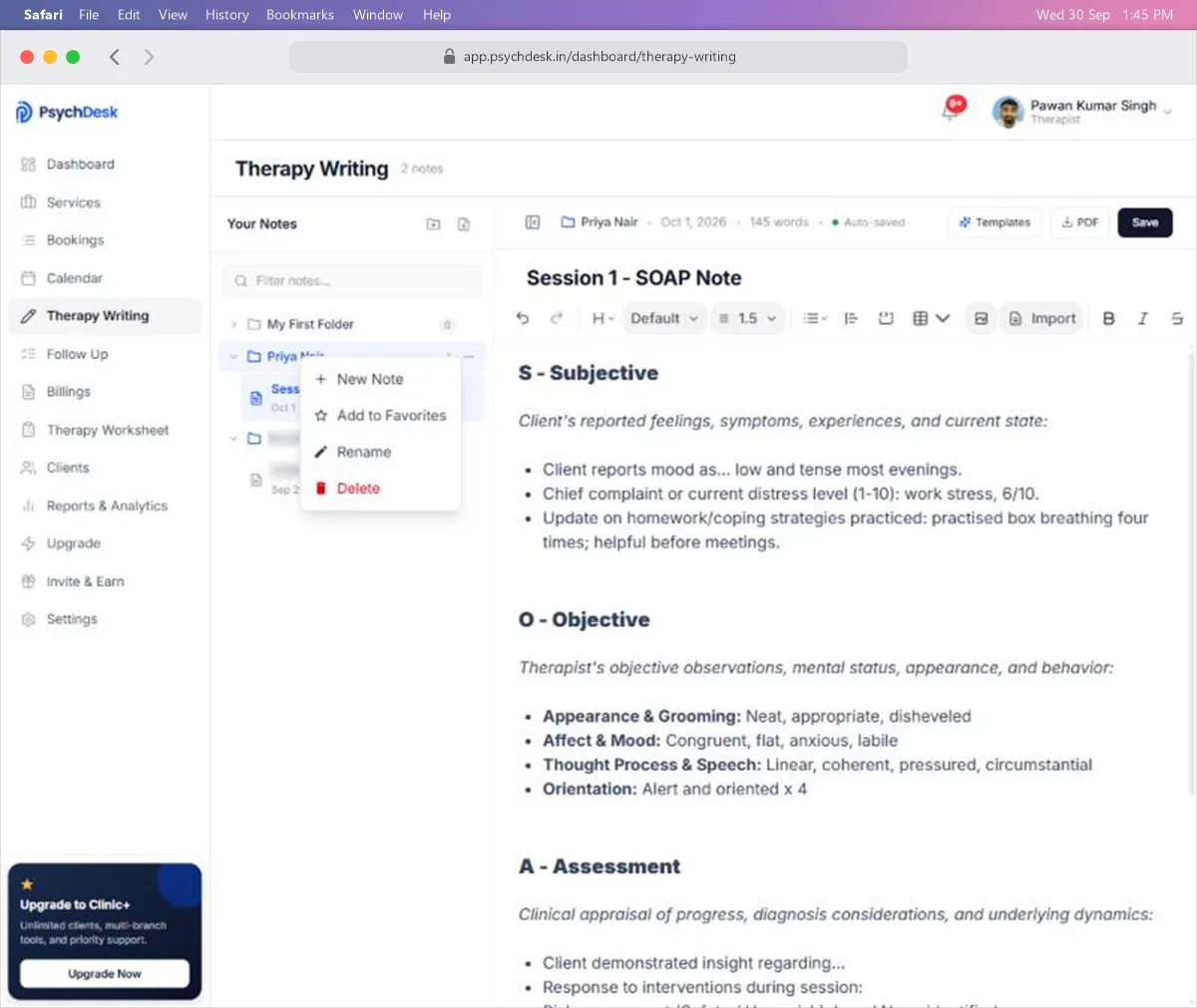The image size is (1197, 1008).
Task: Open Services in sidebar
Action: tap(106, 202)
